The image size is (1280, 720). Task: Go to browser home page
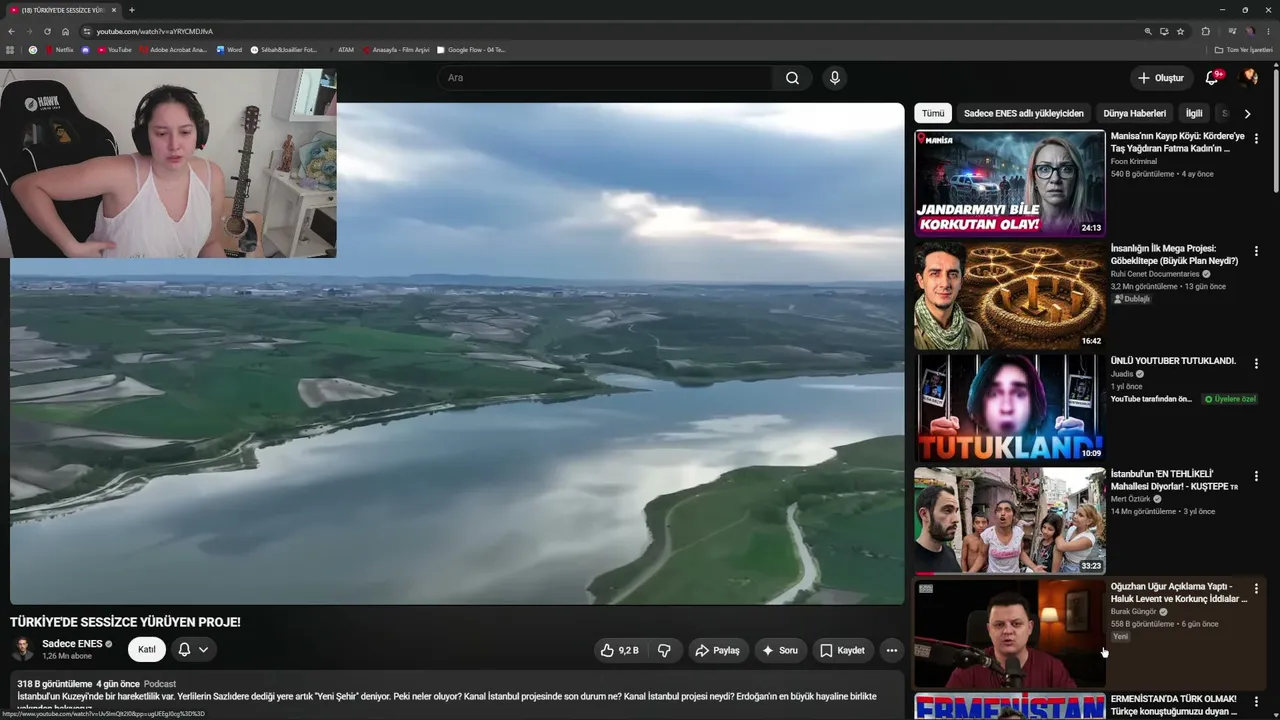click(65, 31)
